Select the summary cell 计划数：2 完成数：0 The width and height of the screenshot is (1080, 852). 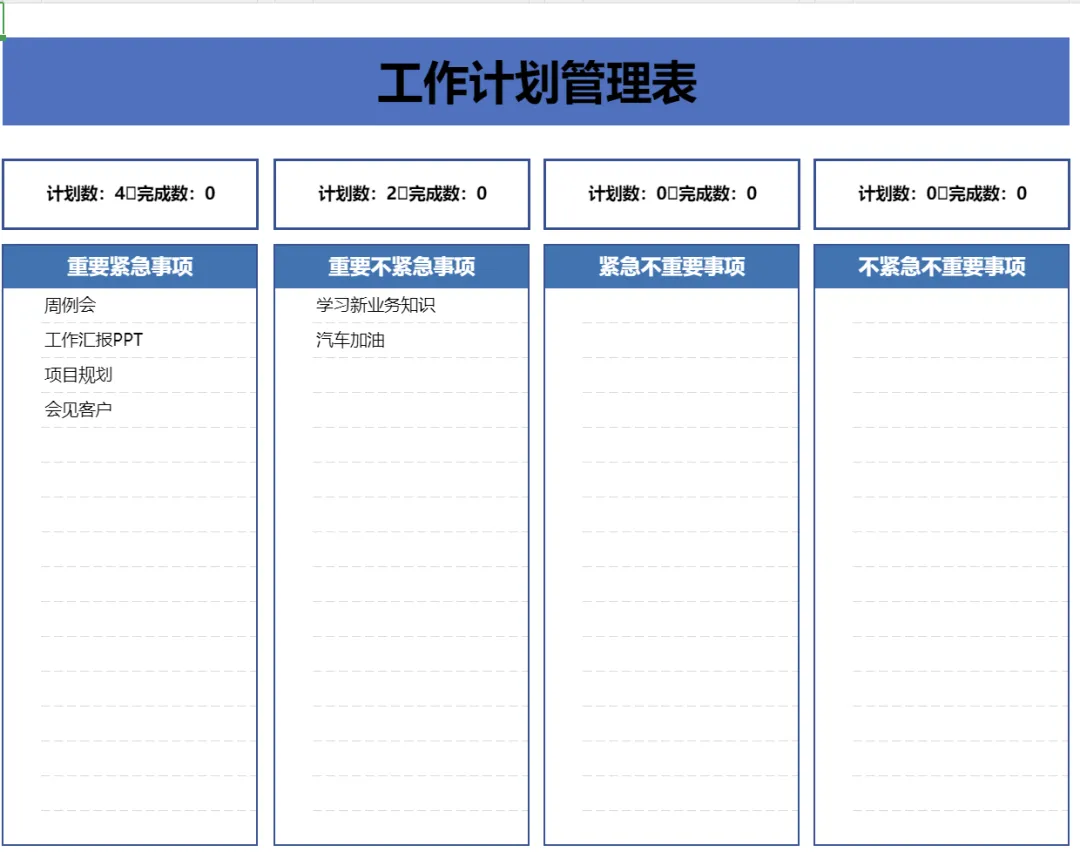pos(402,194)
